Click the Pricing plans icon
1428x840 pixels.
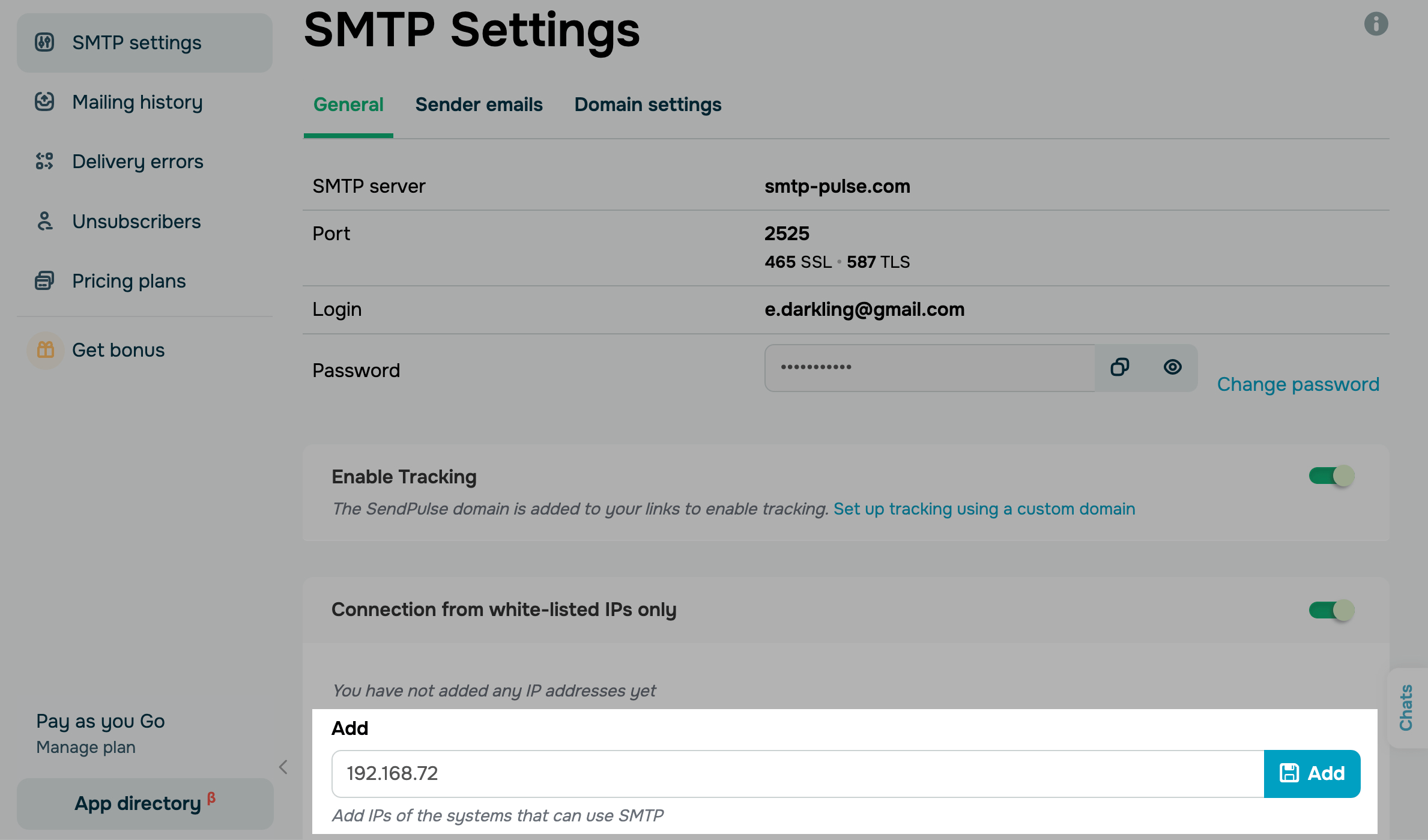tap(44, 280)
